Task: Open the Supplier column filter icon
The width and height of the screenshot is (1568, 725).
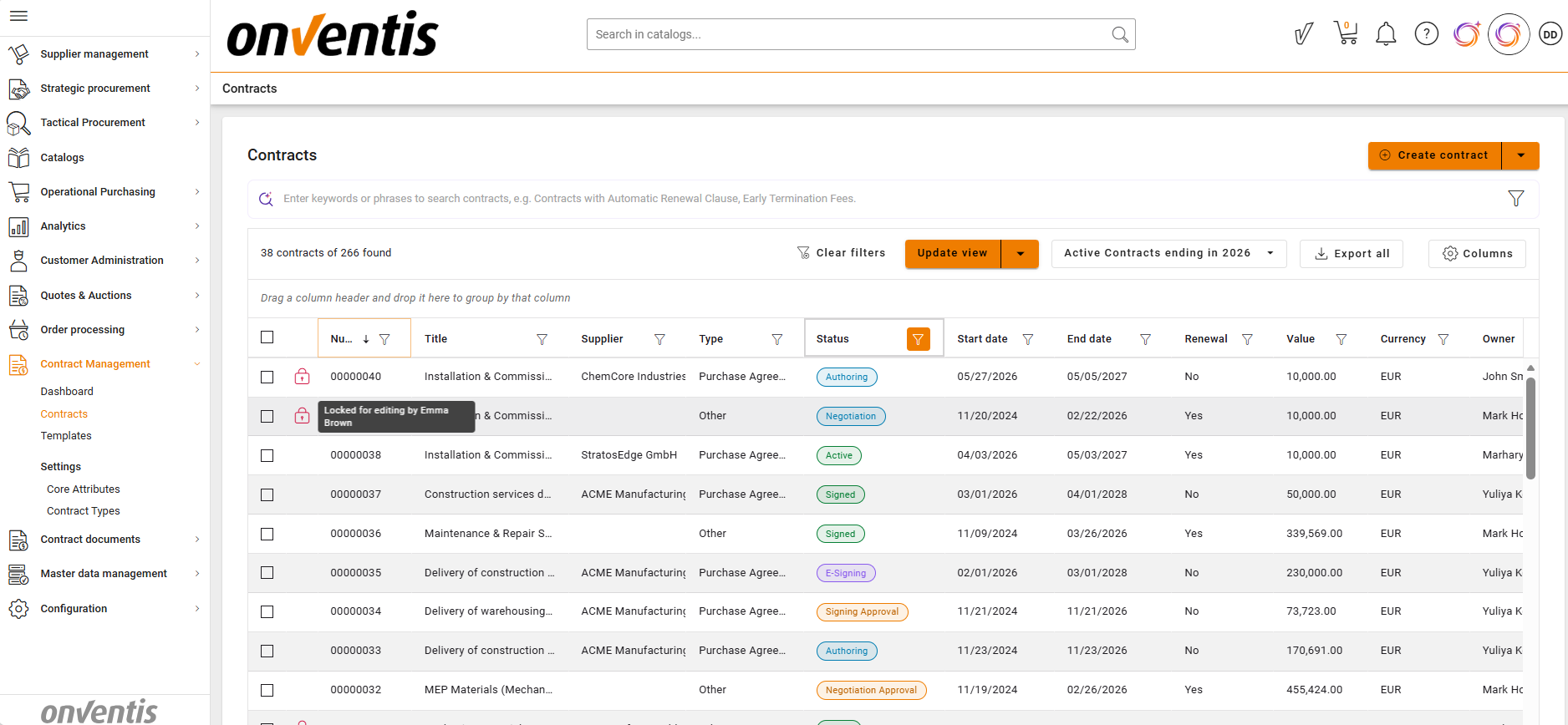Action: pyautogui.click(x=659, y=339)
